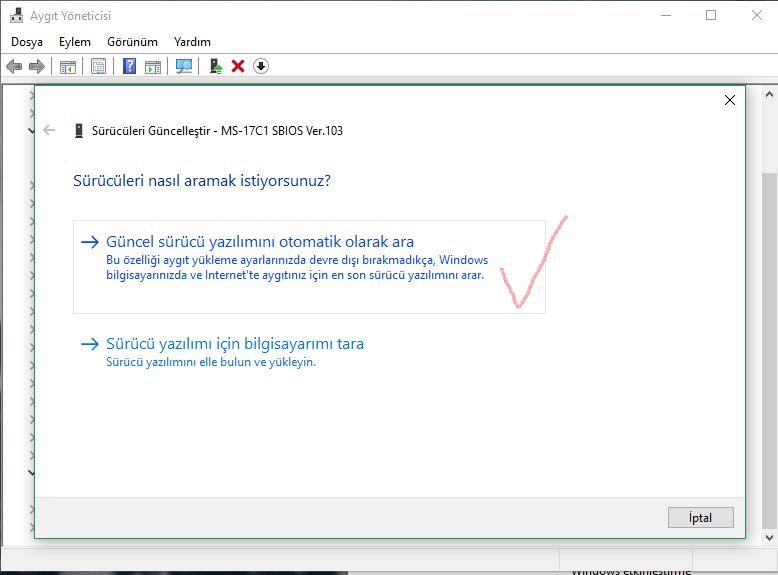This screenshot has width=778, height=575.
Task: Maximize the Aygıt Yöneticisi window
Action: (711, 15)
